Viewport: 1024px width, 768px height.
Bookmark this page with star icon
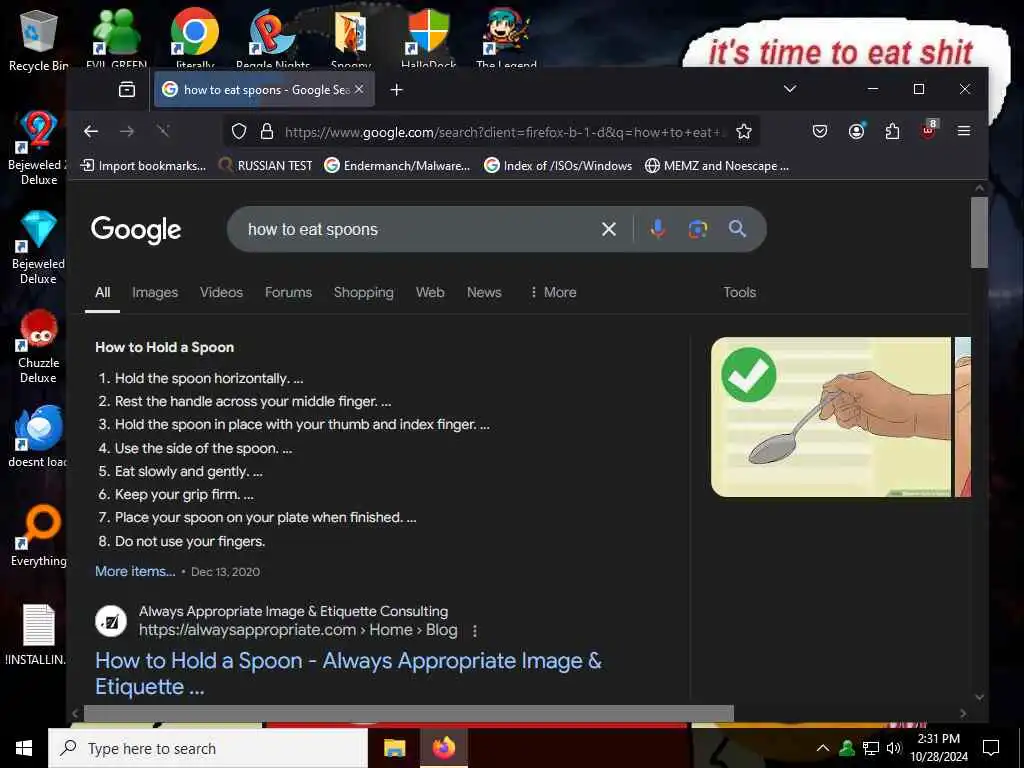[x=744, y=132]
